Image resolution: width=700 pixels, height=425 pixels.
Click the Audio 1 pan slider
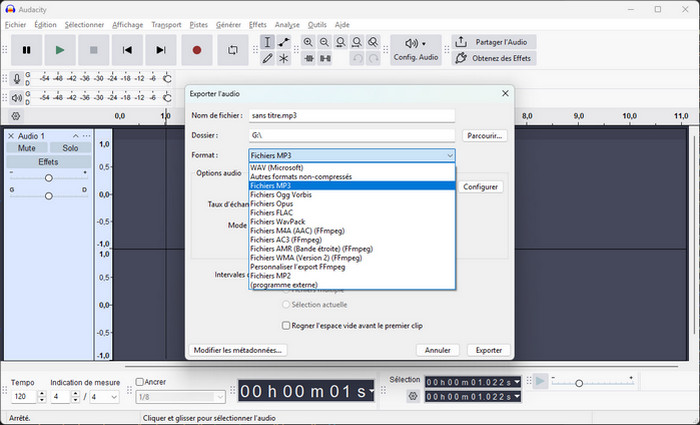click(x=48, y=196)
